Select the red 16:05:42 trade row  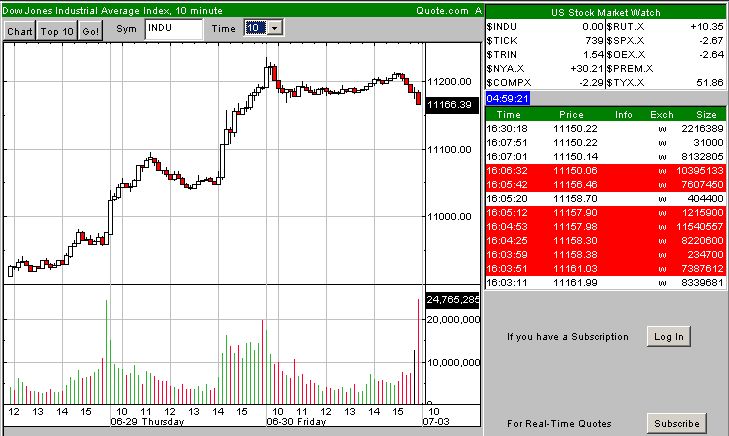(x=605, y=185)
